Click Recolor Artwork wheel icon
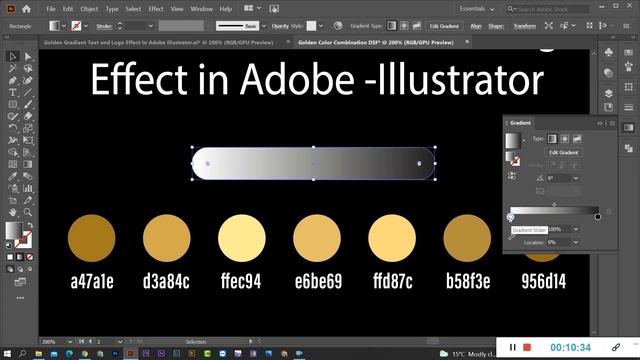The height and width of the screenshot is (360, 640). (x=338, y=26)
